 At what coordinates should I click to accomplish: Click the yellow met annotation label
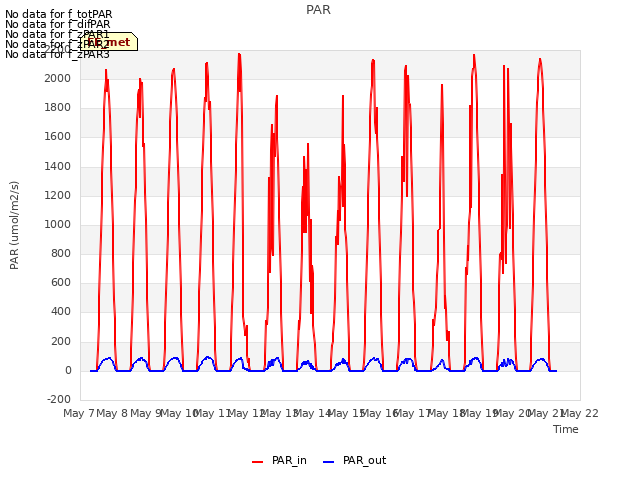(109, 42)
